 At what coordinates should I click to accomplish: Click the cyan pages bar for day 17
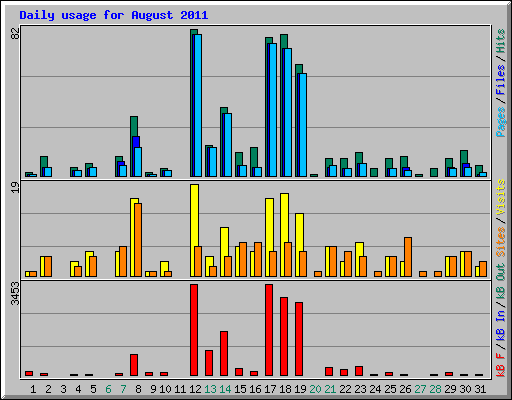click(x=273, y=110)
